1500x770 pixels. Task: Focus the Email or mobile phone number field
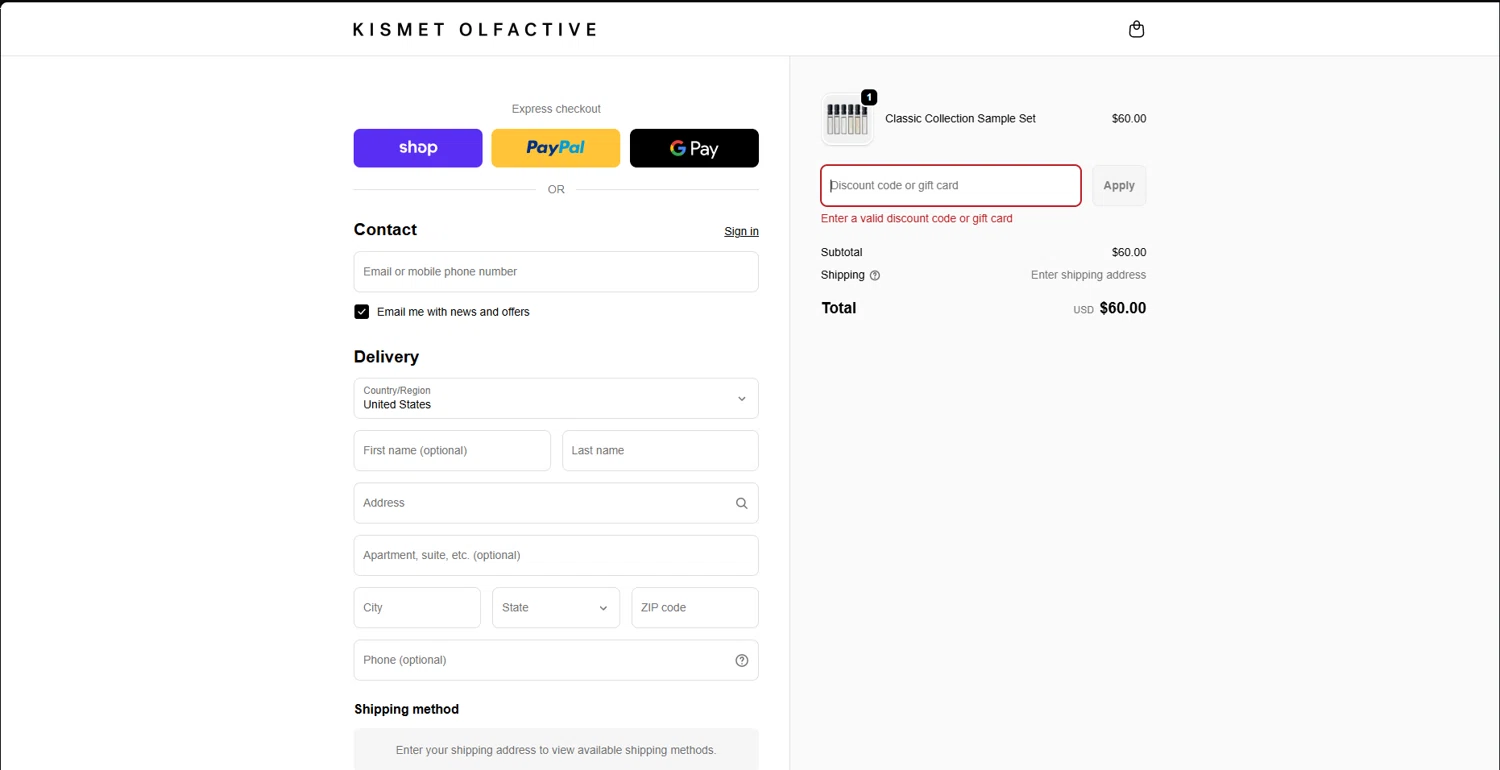point(556,272)
